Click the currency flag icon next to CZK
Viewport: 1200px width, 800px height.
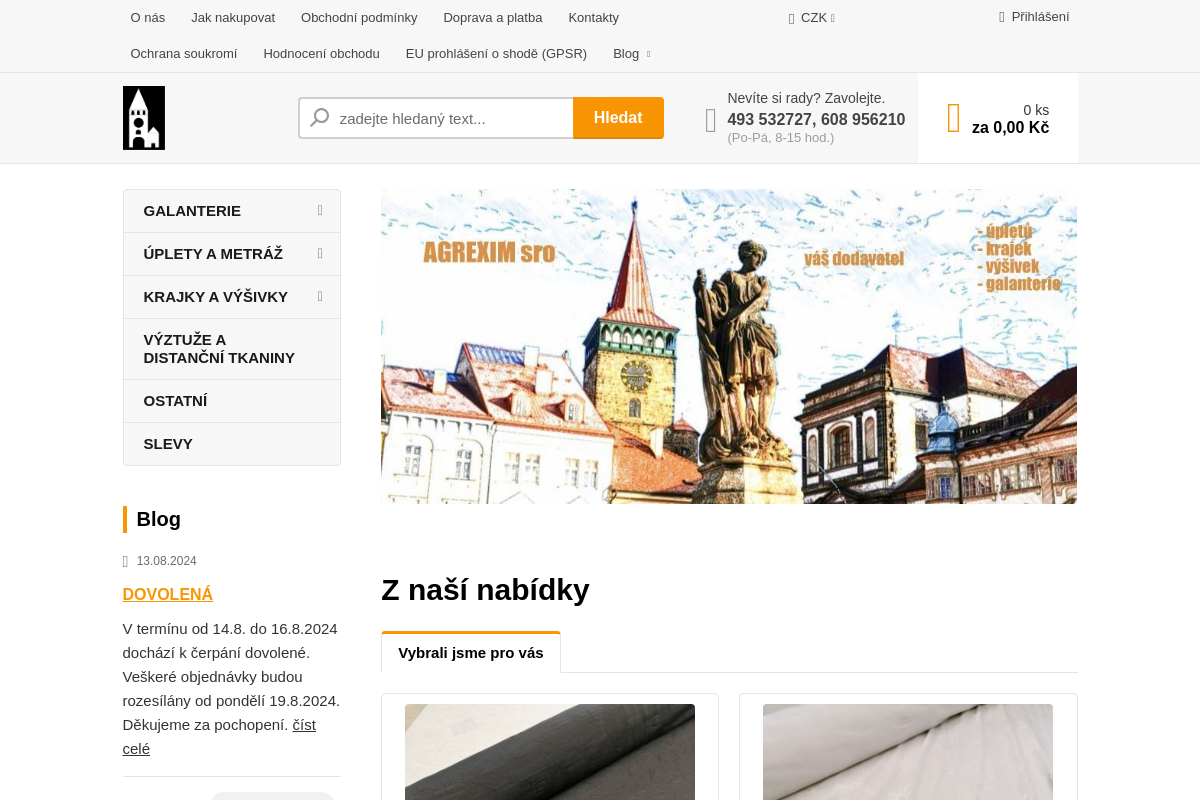792,18
